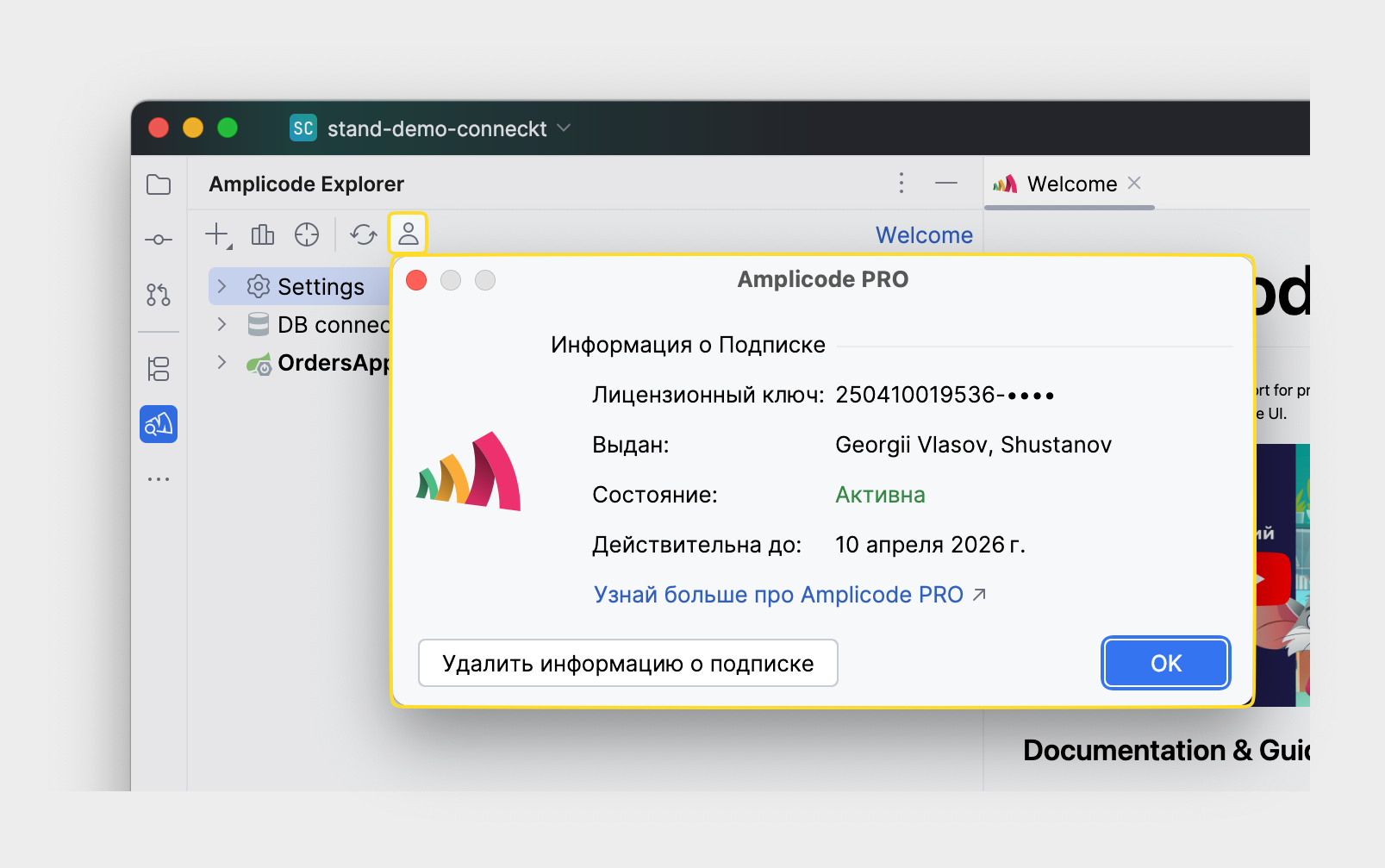Close the Amplicode PRO dialog
The height and width of the screenshot is (868, 1385).
(x=416, y=280)
